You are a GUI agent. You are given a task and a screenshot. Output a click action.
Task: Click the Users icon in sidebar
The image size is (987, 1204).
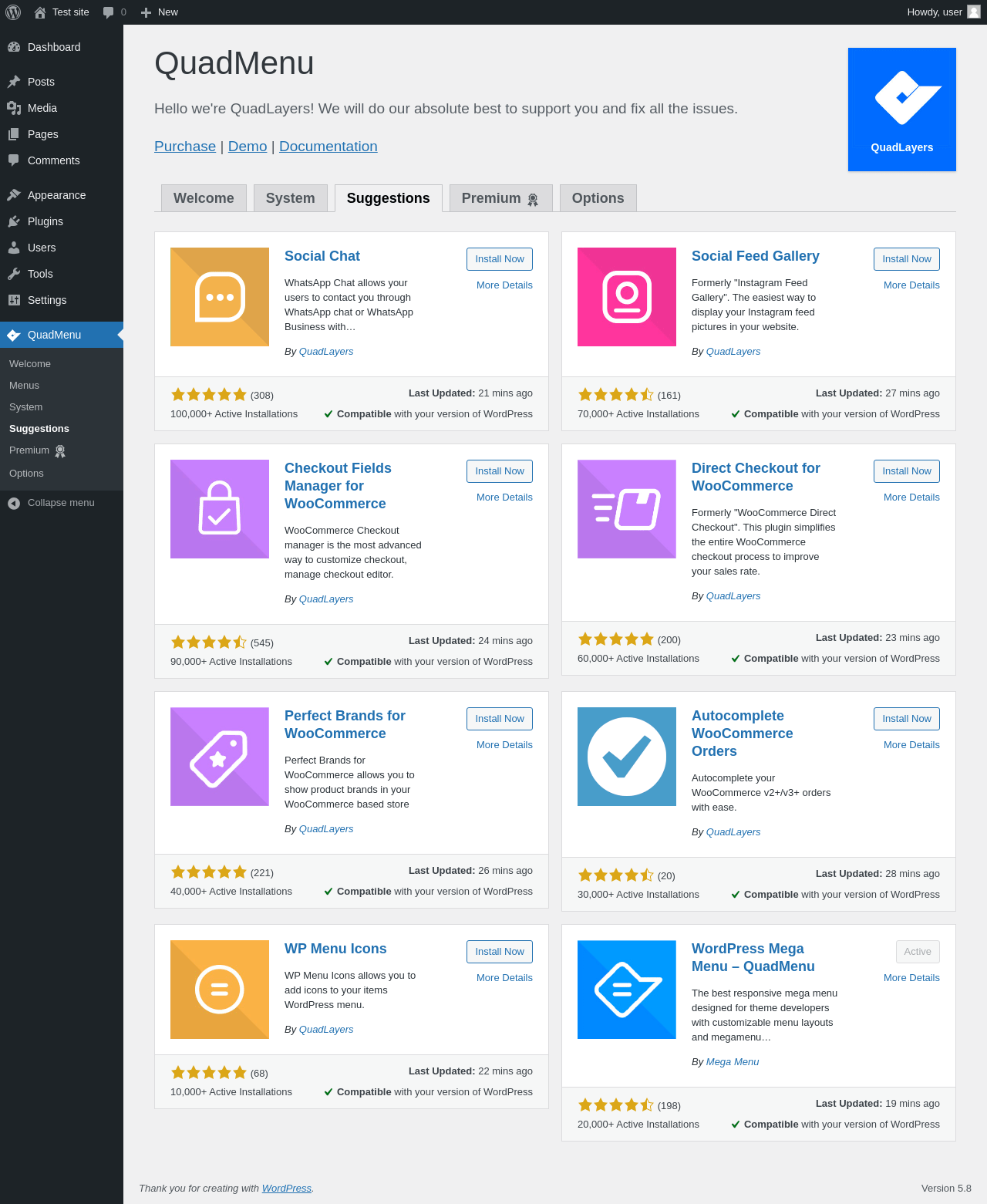click(14, 248)
